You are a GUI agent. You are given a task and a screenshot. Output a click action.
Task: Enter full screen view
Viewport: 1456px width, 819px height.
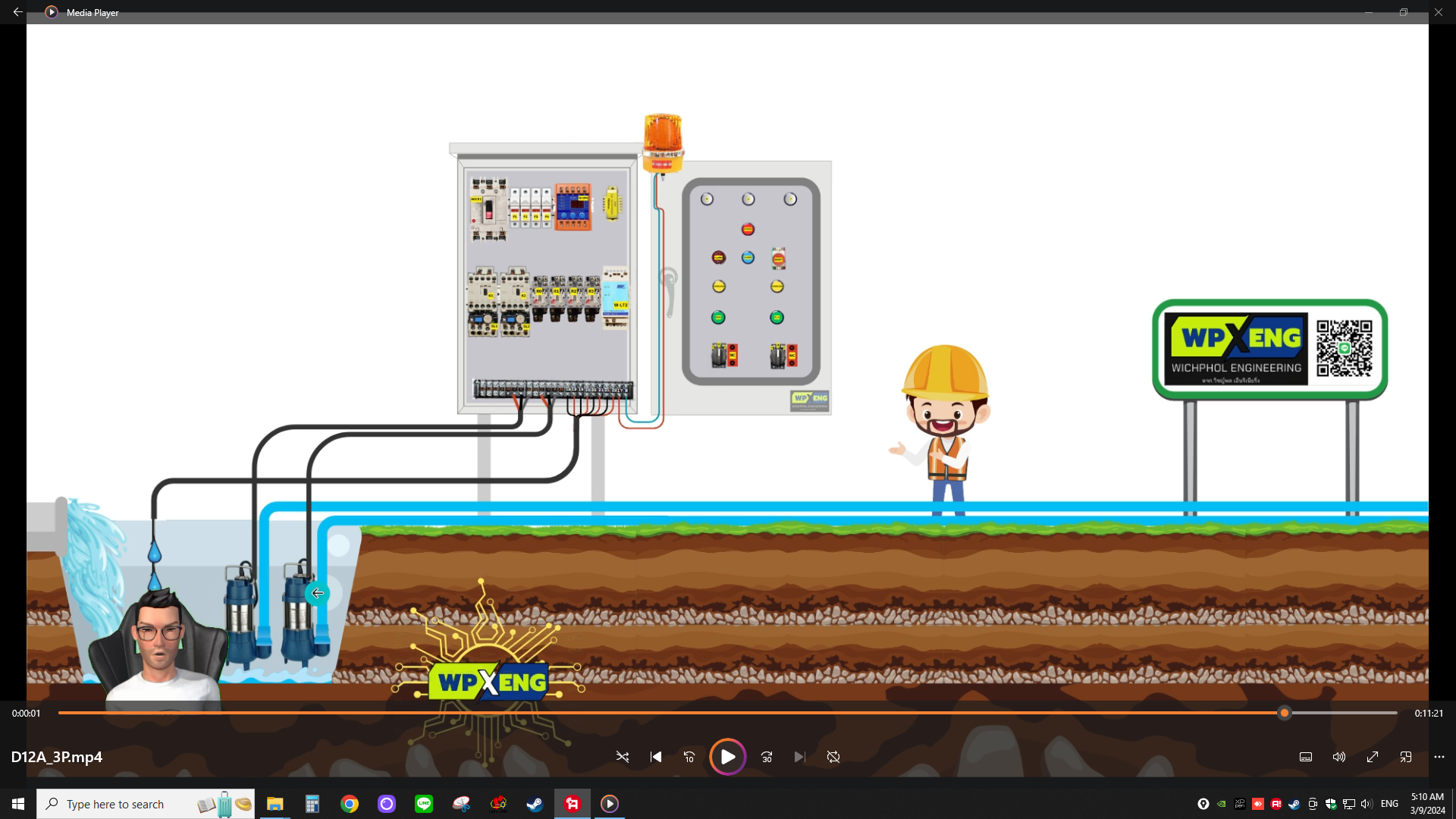[1373, 757]
